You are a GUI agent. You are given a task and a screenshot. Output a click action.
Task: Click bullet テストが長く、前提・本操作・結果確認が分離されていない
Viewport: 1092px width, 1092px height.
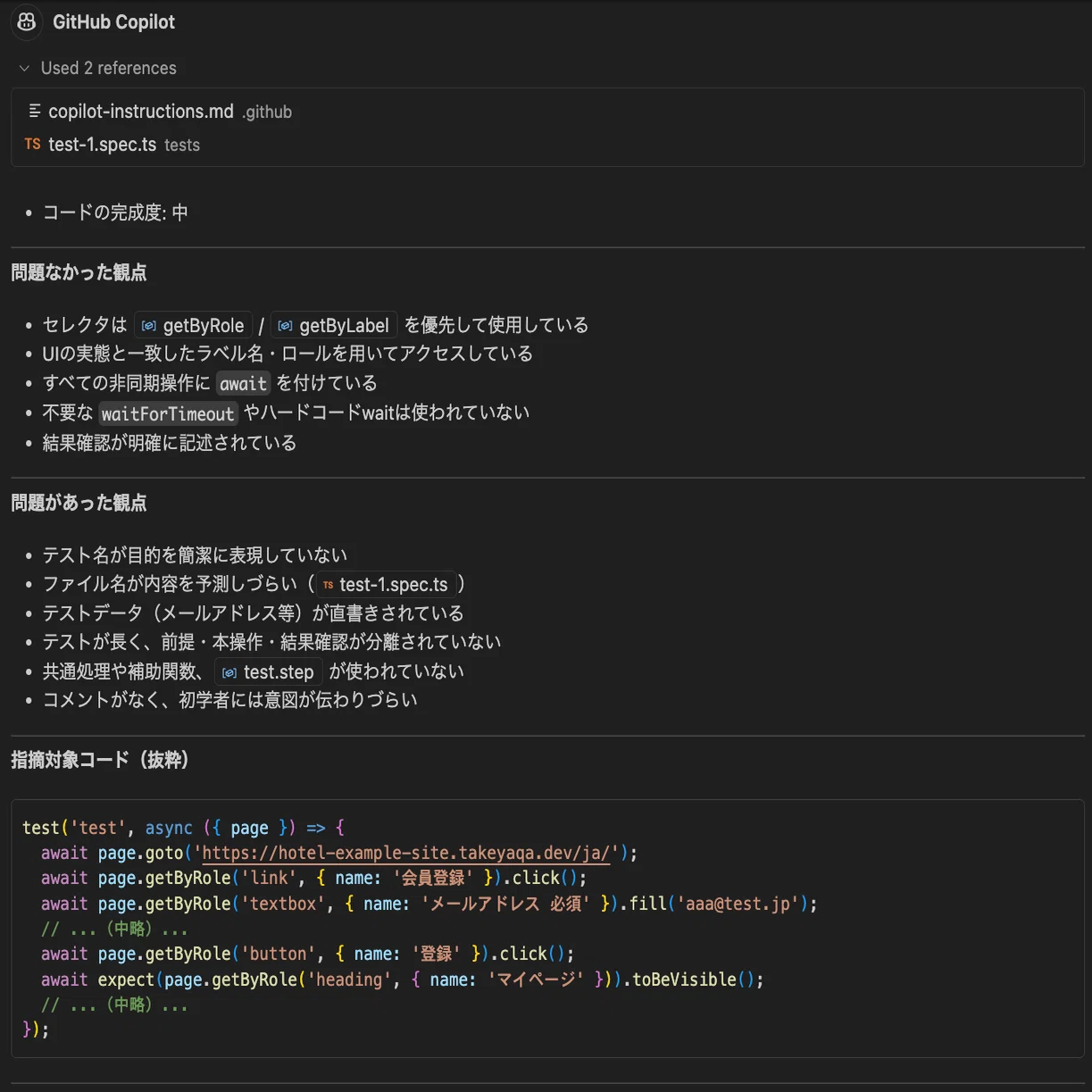tap(271, 642)
